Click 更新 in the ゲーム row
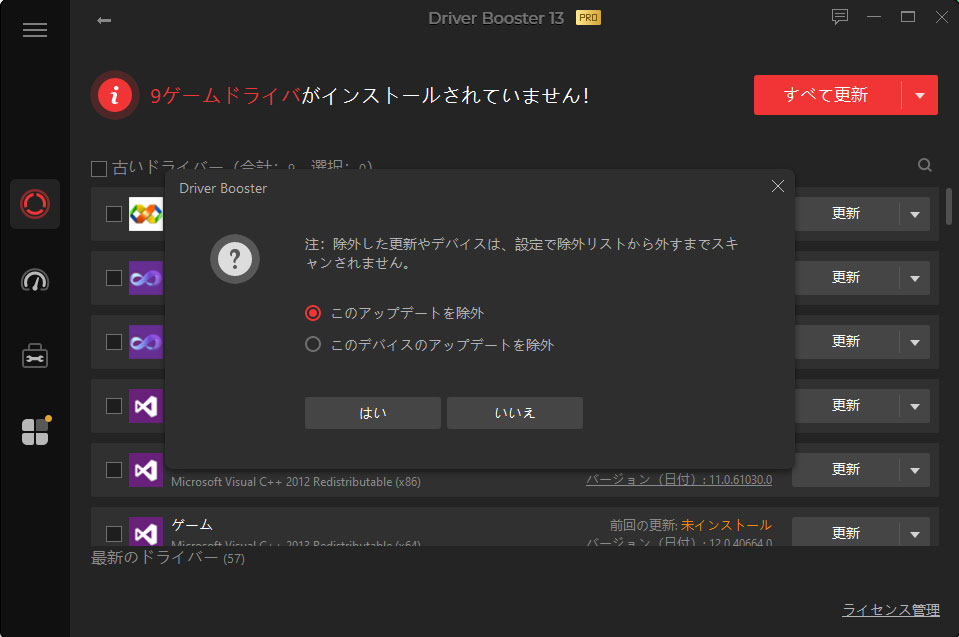The image size is (959, 637). pos(846,533)
